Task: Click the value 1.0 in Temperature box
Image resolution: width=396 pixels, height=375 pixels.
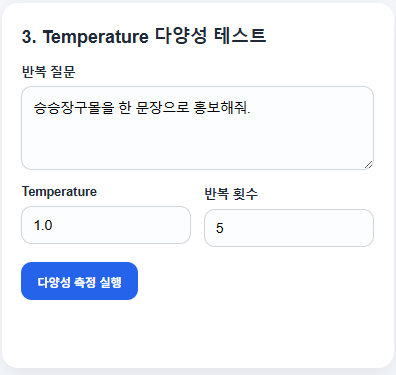Action: point(43,225)
